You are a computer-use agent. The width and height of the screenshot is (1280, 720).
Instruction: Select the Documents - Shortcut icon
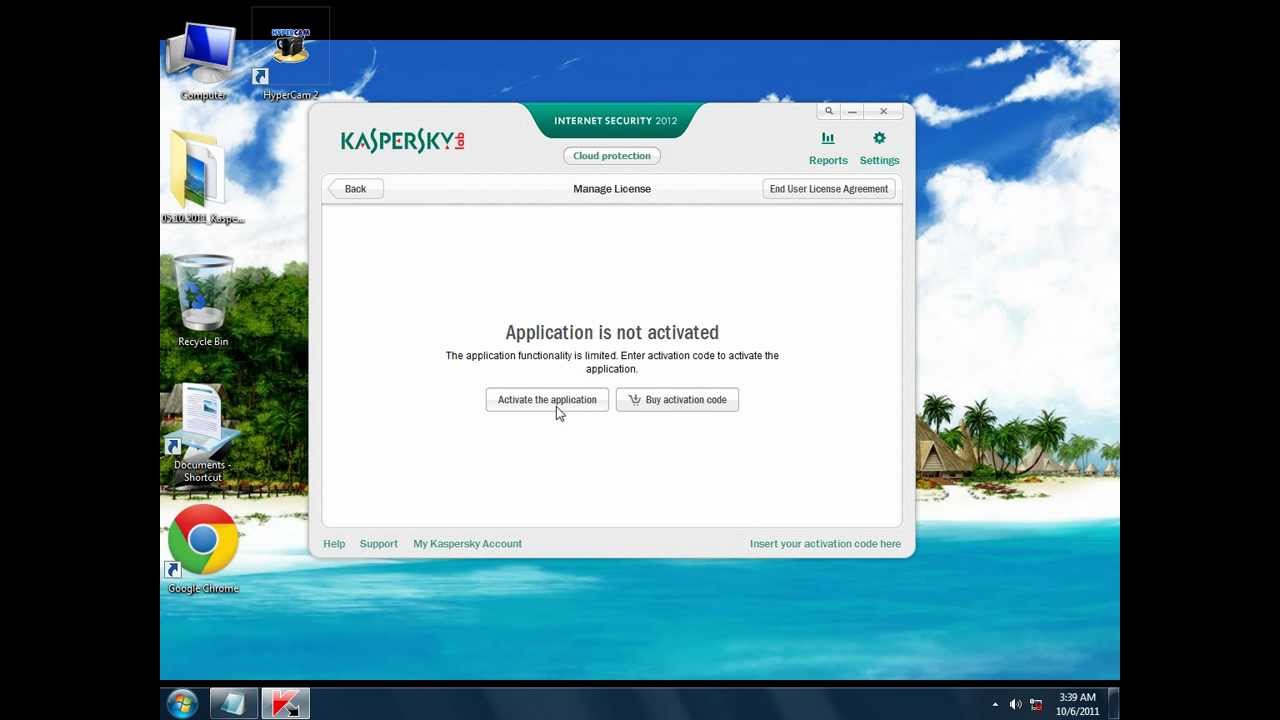203,432
